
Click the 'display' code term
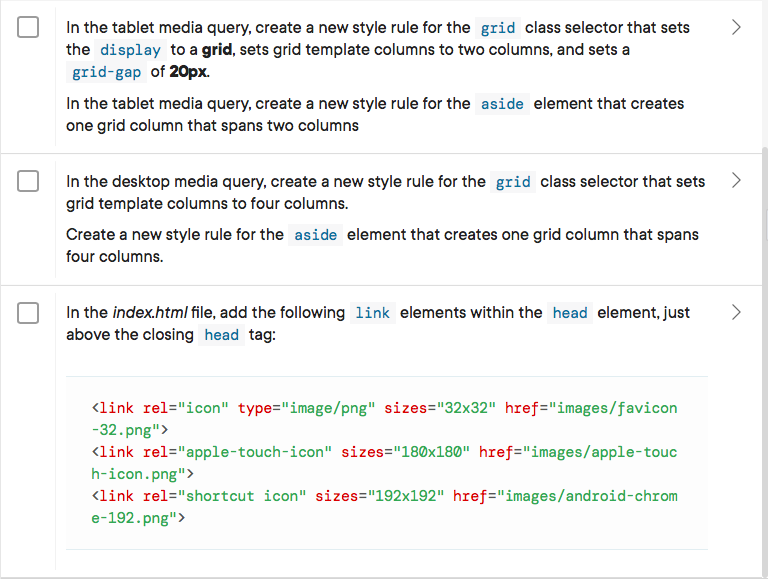(x=130, y=50)
